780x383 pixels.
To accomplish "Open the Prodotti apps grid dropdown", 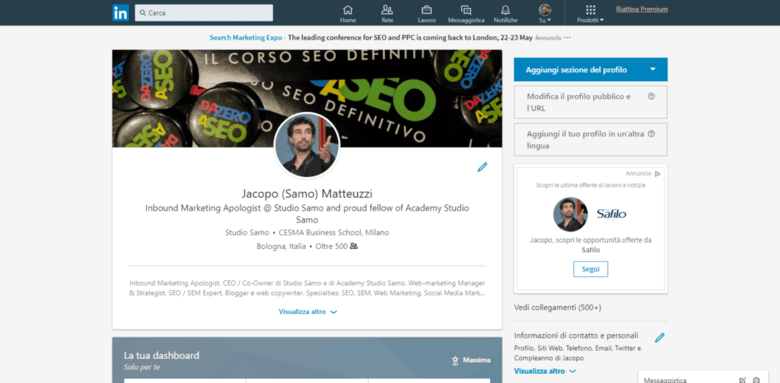I will tap(590, 13).
